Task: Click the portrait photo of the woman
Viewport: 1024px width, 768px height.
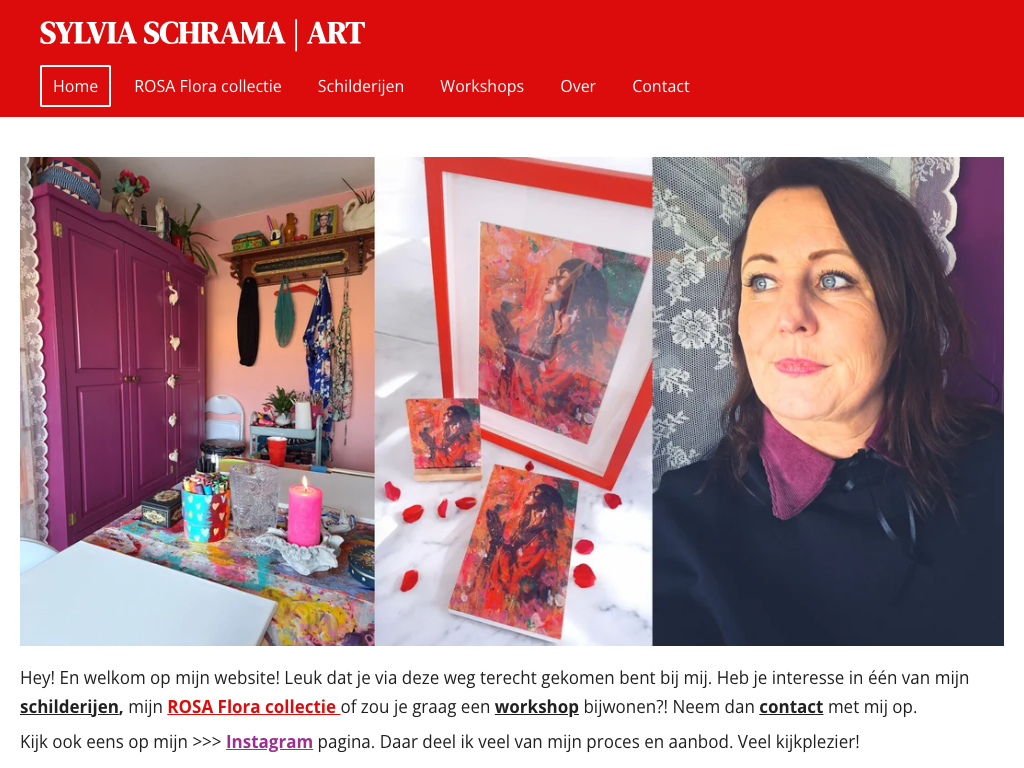Action: point(828,401)
